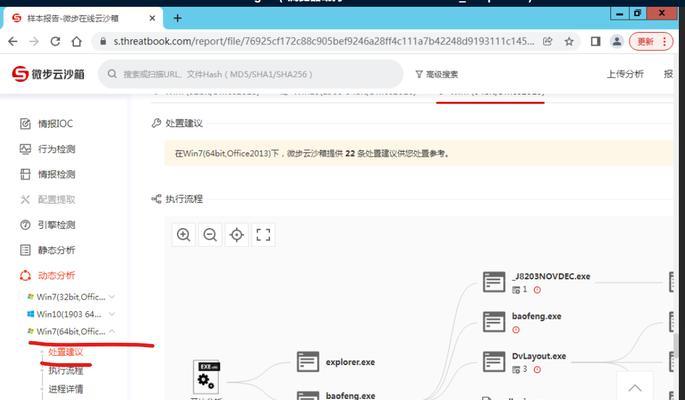This screenshot has height=400, width=685.
Task: Click the browser forward arrow
Action: (x=34, y=41)
